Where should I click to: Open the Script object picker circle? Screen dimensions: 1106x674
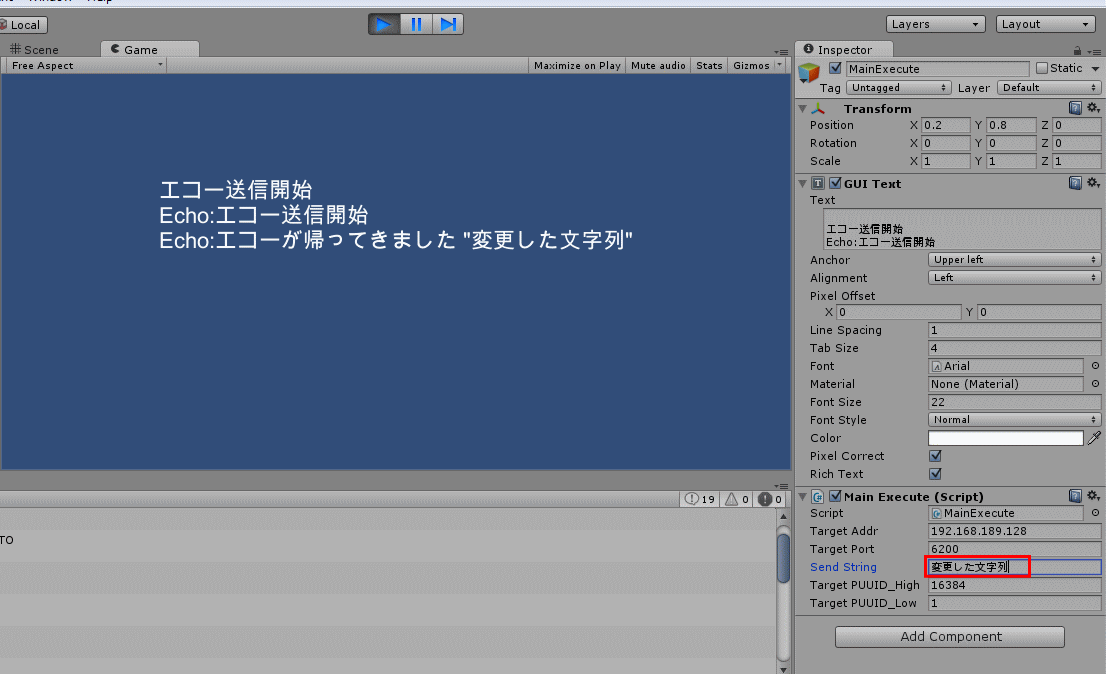[x=1095, y=513]
